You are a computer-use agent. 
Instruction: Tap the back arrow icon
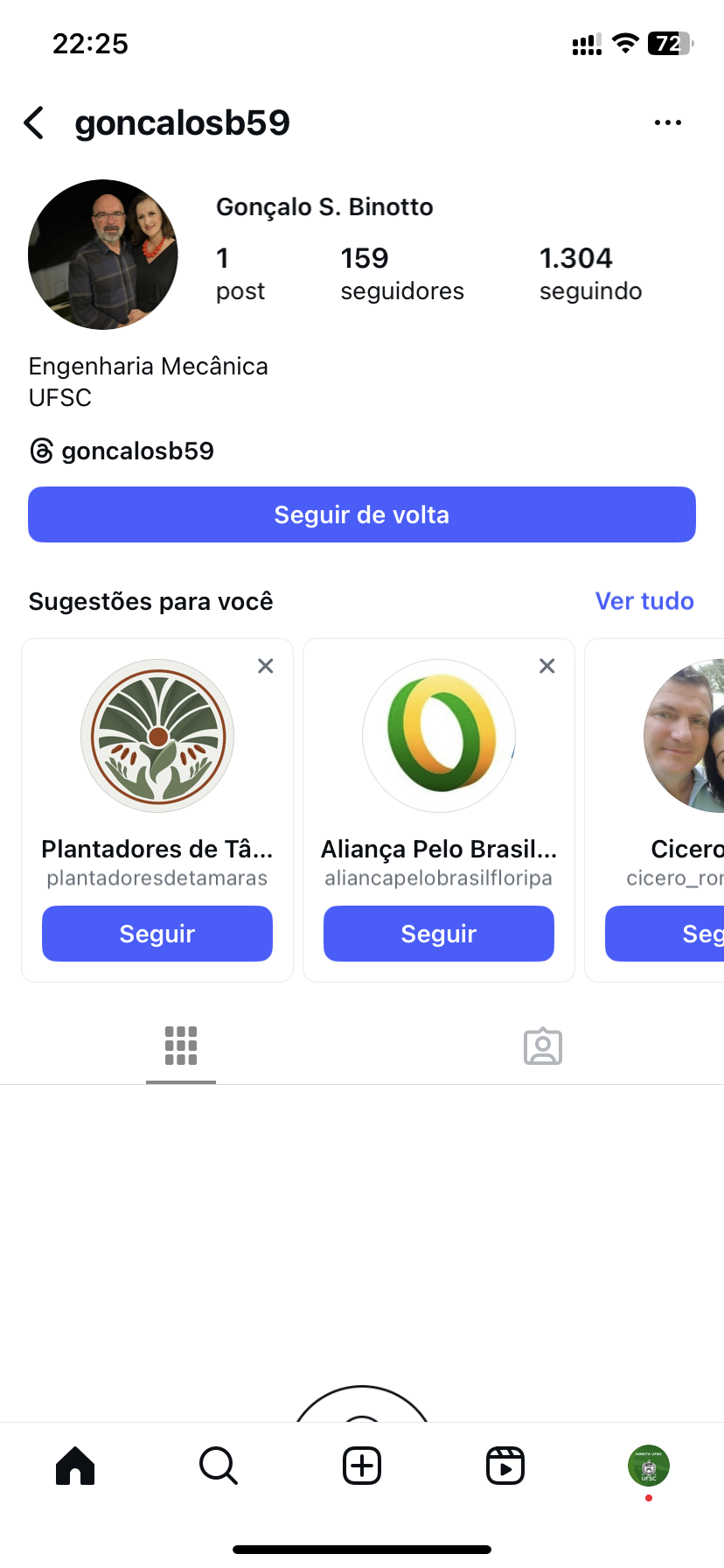pyautogui.click(x=34, y=123)
